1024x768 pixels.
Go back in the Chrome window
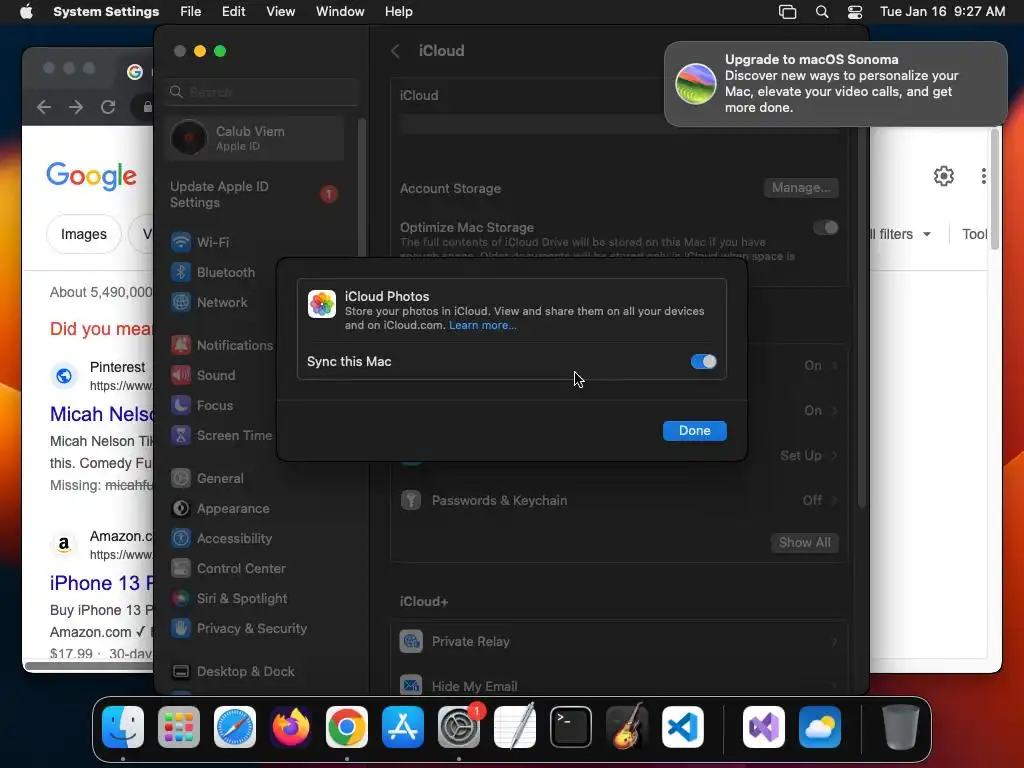click(44, 107)
